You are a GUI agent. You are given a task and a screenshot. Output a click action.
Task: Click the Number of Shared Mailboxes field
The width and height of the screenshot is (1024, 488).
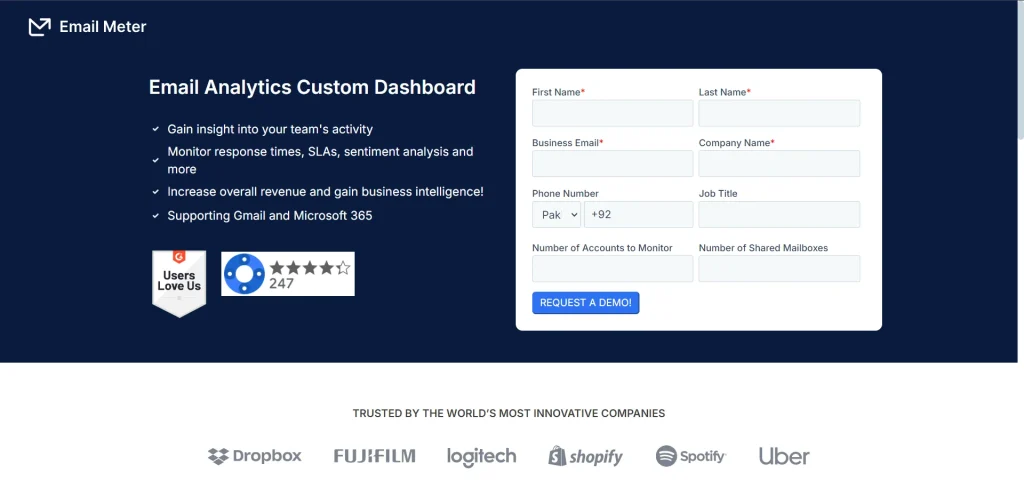coord(779,268)
